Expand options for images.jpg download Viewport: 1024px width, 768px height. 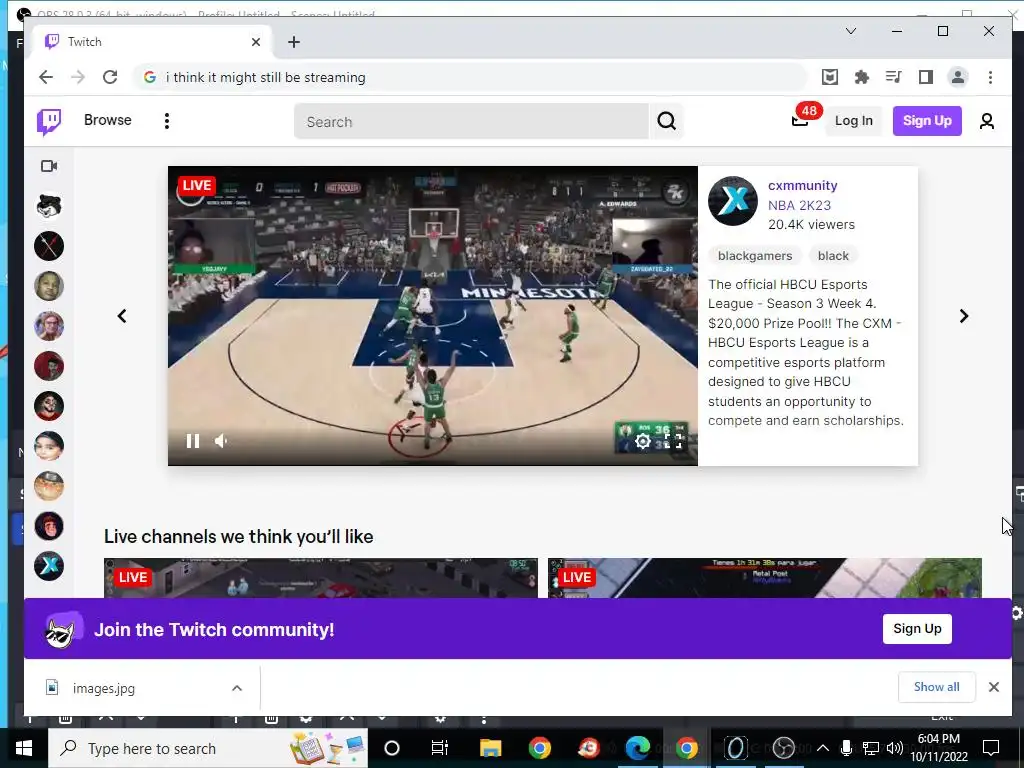(237, 688)
